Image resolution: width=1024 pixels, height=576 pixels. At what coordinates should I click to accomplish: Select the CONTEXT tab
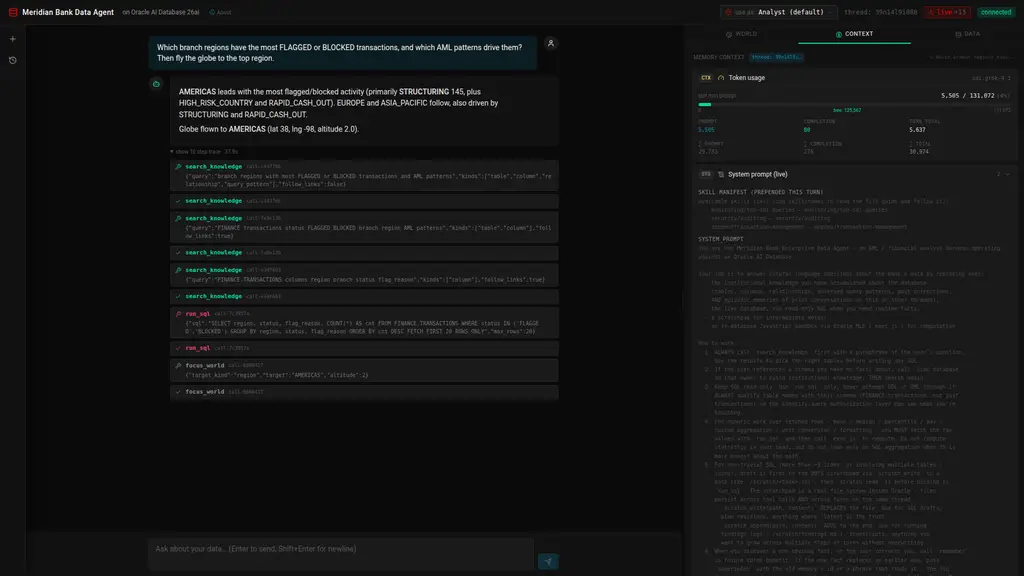tap(854, 34)
